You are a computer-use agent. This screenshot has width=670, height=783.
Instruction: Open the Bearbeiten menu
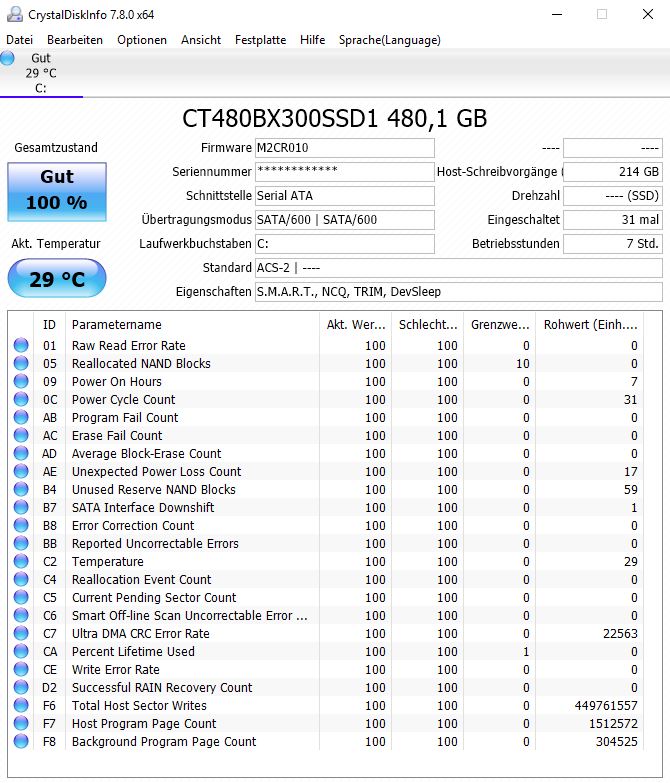pos(75,40)
